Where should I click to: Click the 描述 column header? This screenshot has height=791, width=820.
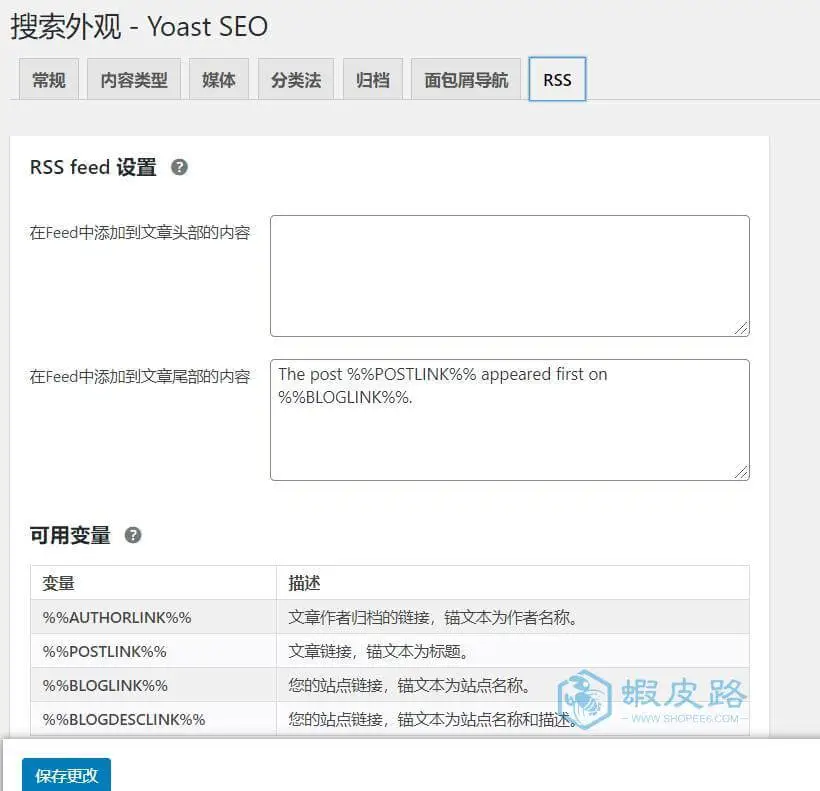click(513, 583)
